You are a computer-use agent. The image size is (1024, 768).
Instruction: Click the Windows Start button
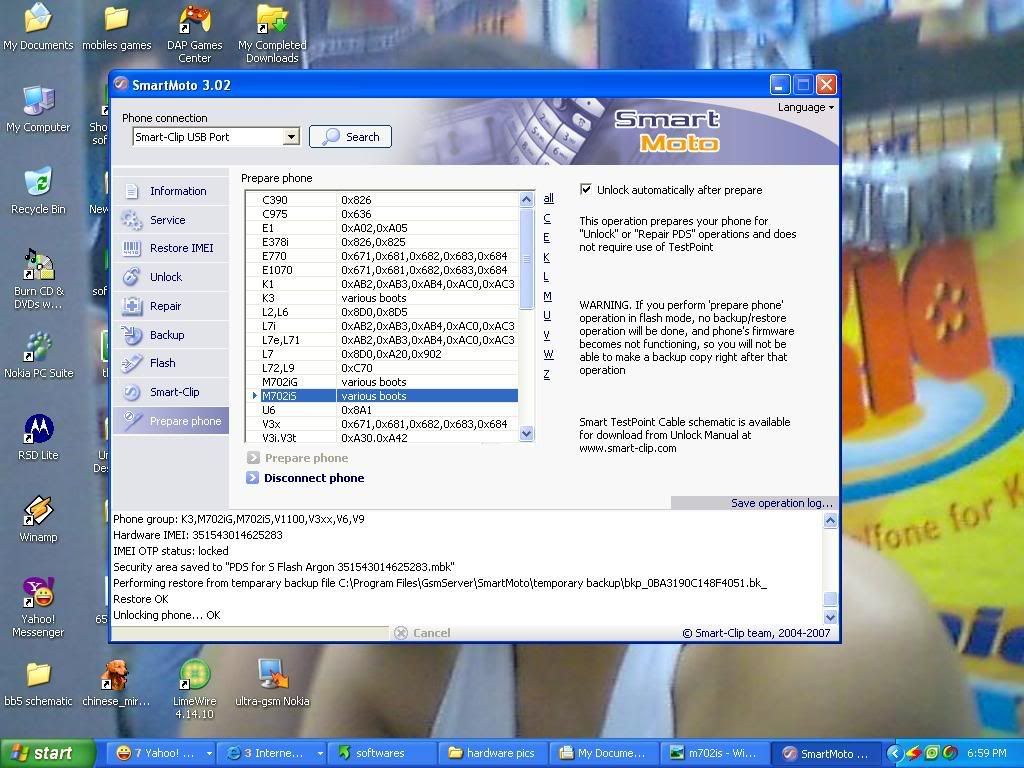47,753
